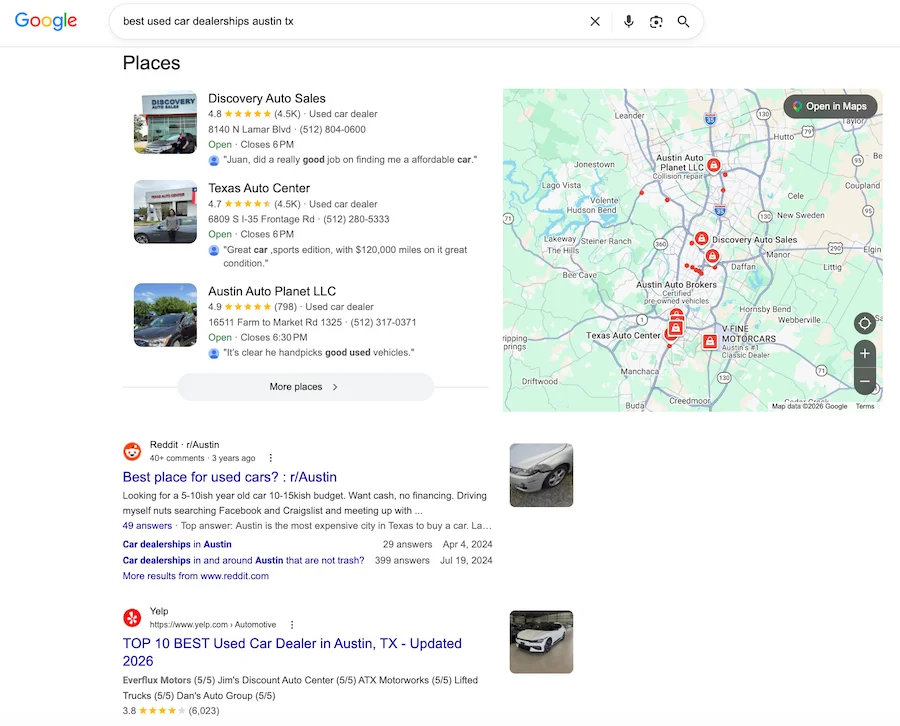Click the Yelp favicon icon
Image resolution: width=900 pixels, height=726 pixels.
(x=133, y=618)
